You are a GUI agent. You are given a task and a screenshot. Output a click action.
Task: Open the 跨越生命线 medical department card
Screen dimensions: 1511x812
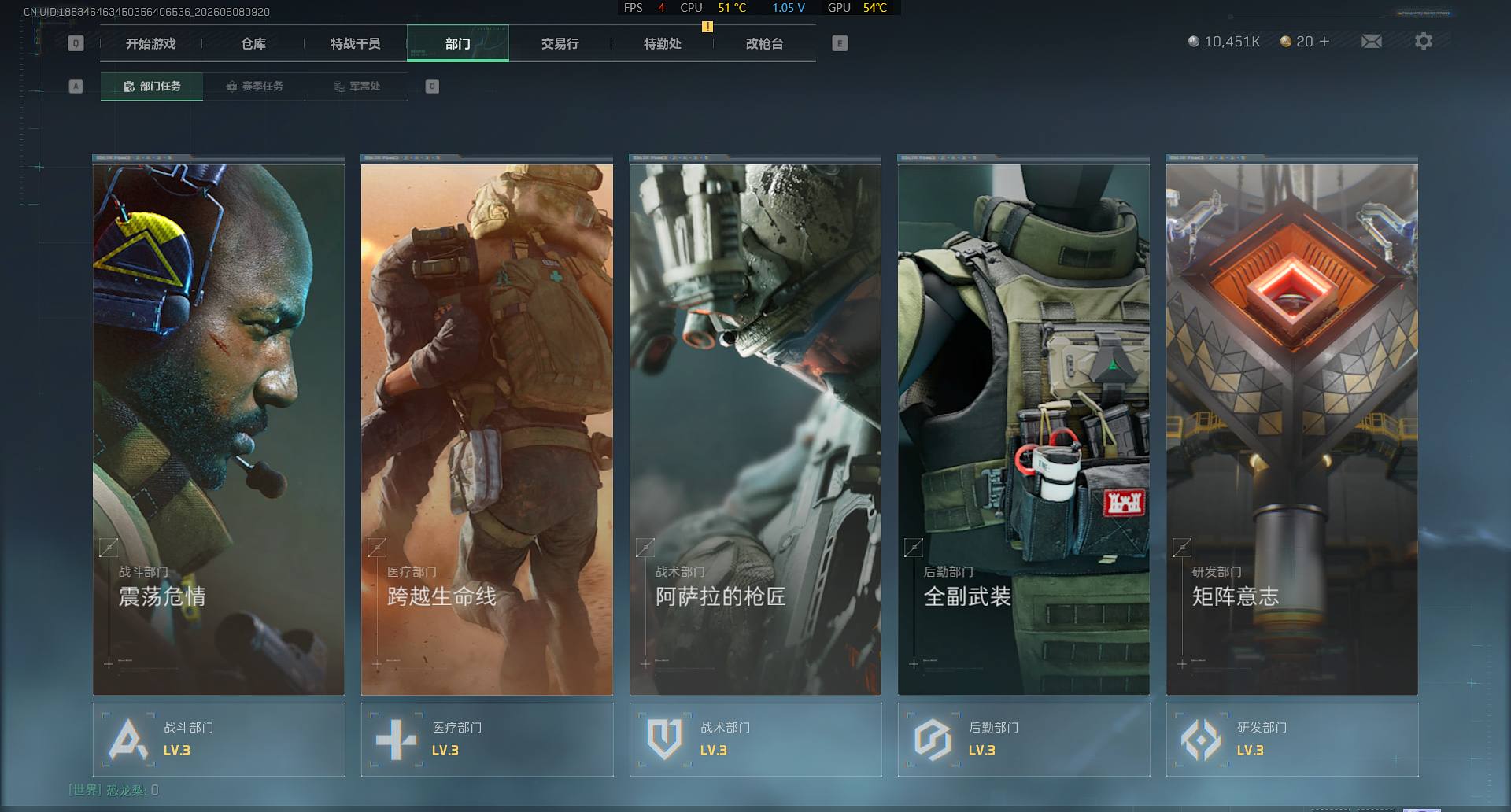[x=487, y=429]
